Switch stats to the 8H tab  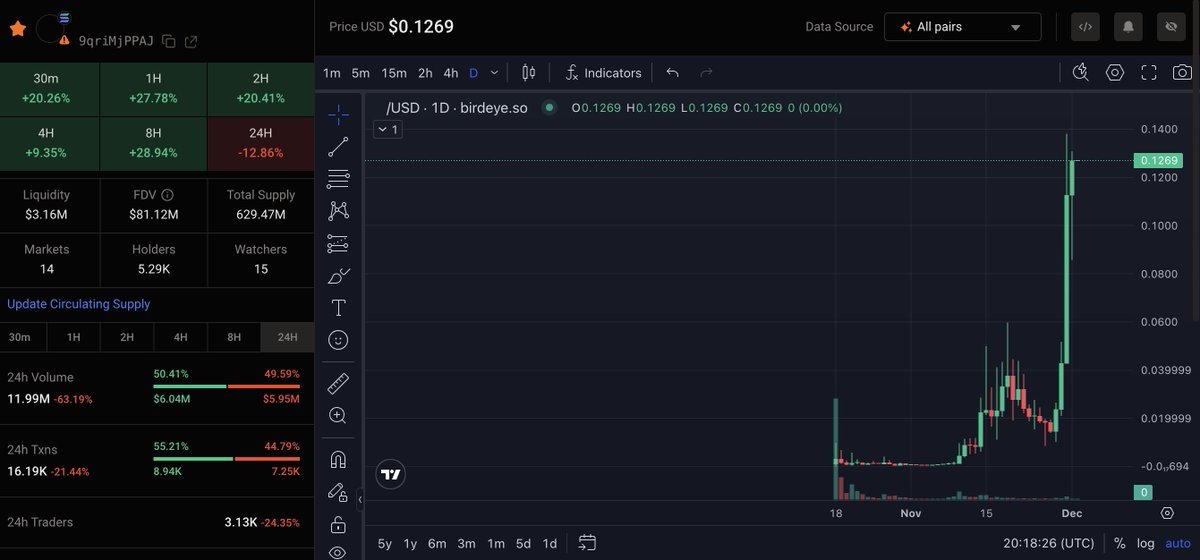coord(234,337)
